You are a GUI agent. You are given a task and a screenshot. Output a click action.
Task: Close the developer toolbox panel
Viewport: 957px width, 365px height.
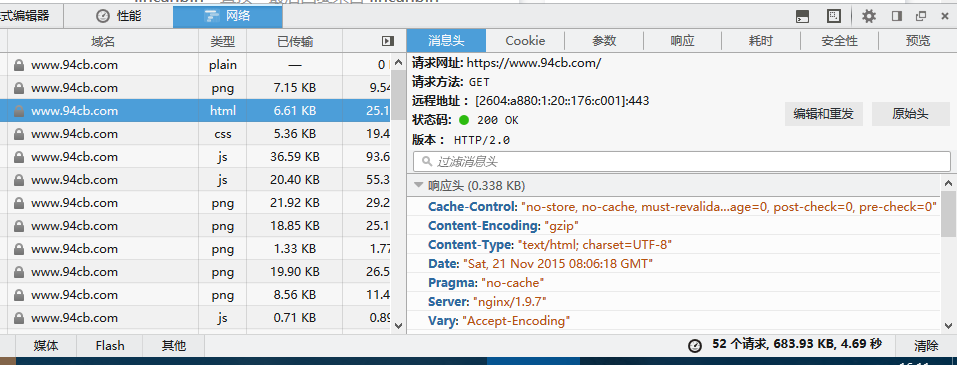pos(944,16)
